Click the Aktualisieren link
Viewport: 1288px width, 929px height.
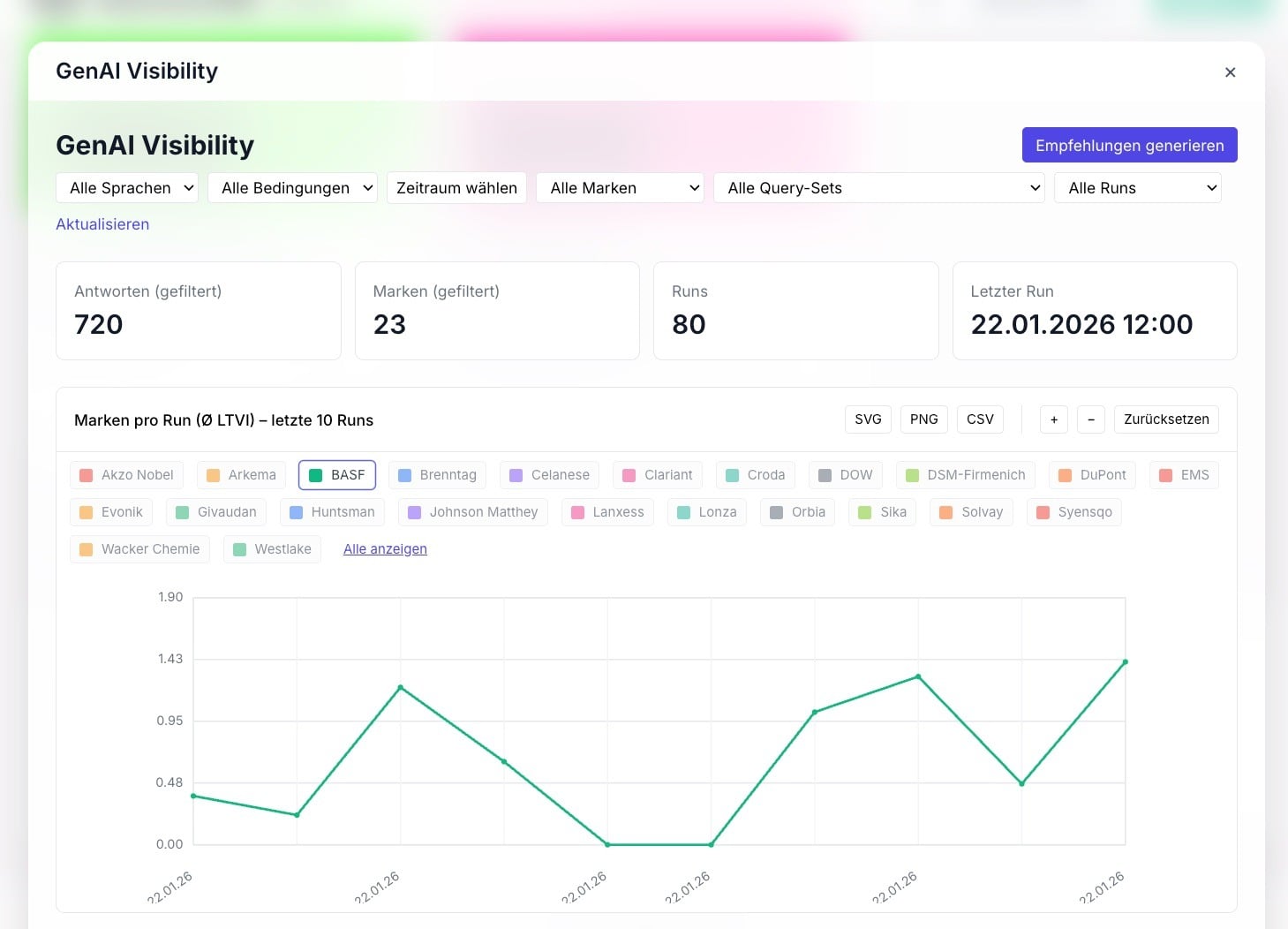102,224
